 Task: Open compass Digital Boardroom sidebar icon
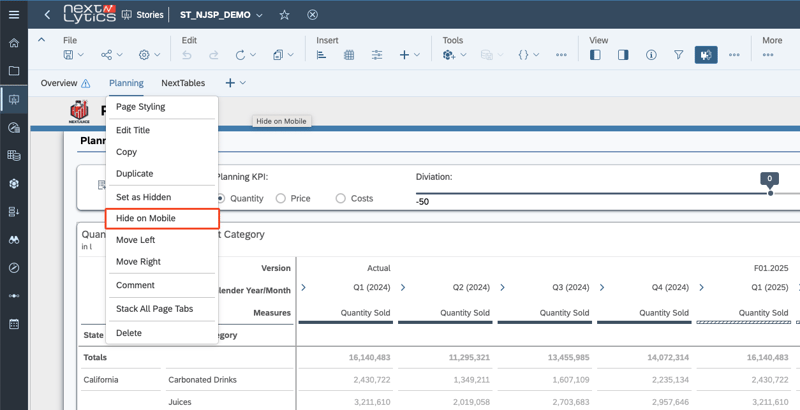14,268
